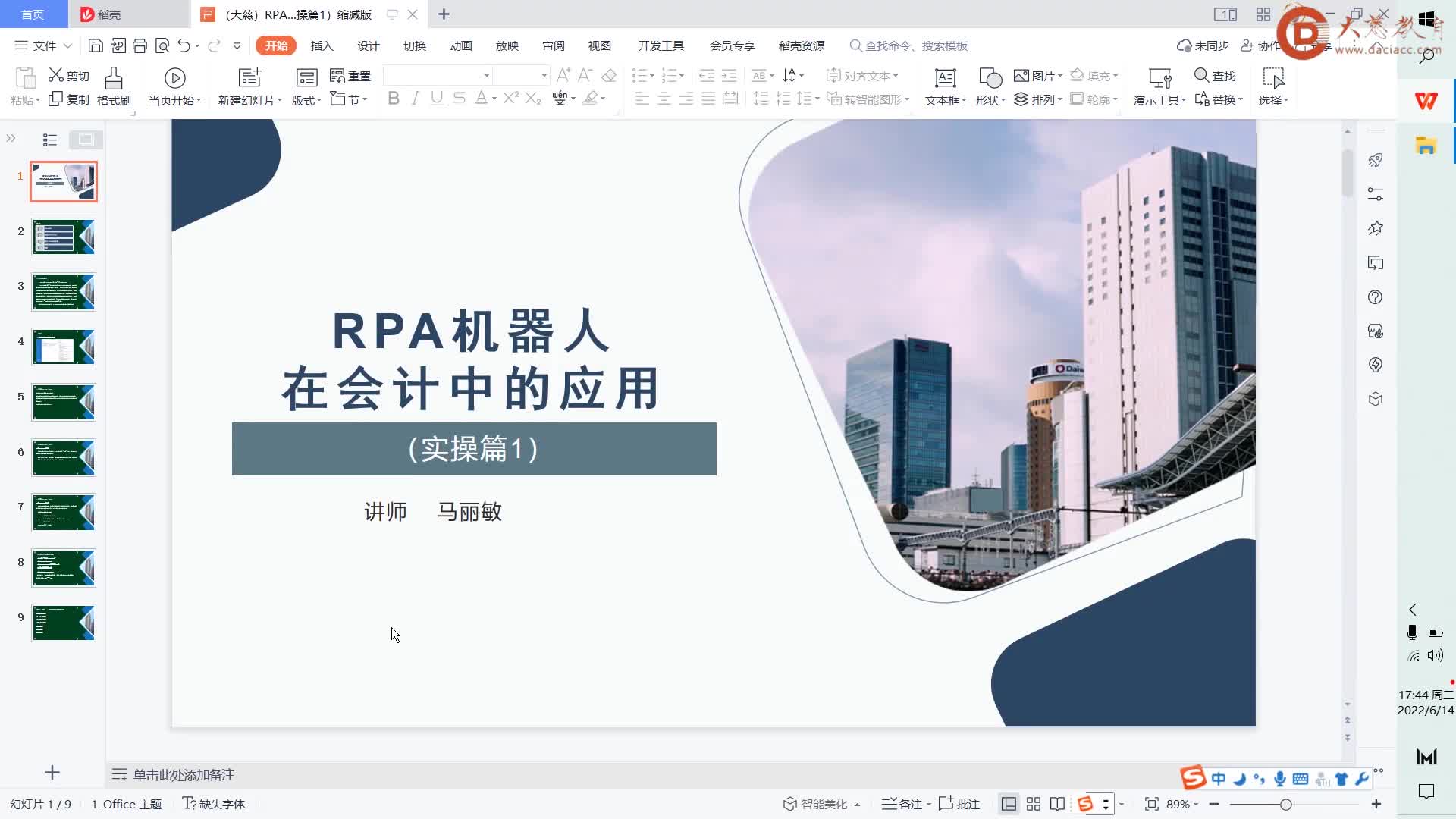Select slide 4 thumbnail
The height and width of the screenshot is (819, 1456).
64,347
